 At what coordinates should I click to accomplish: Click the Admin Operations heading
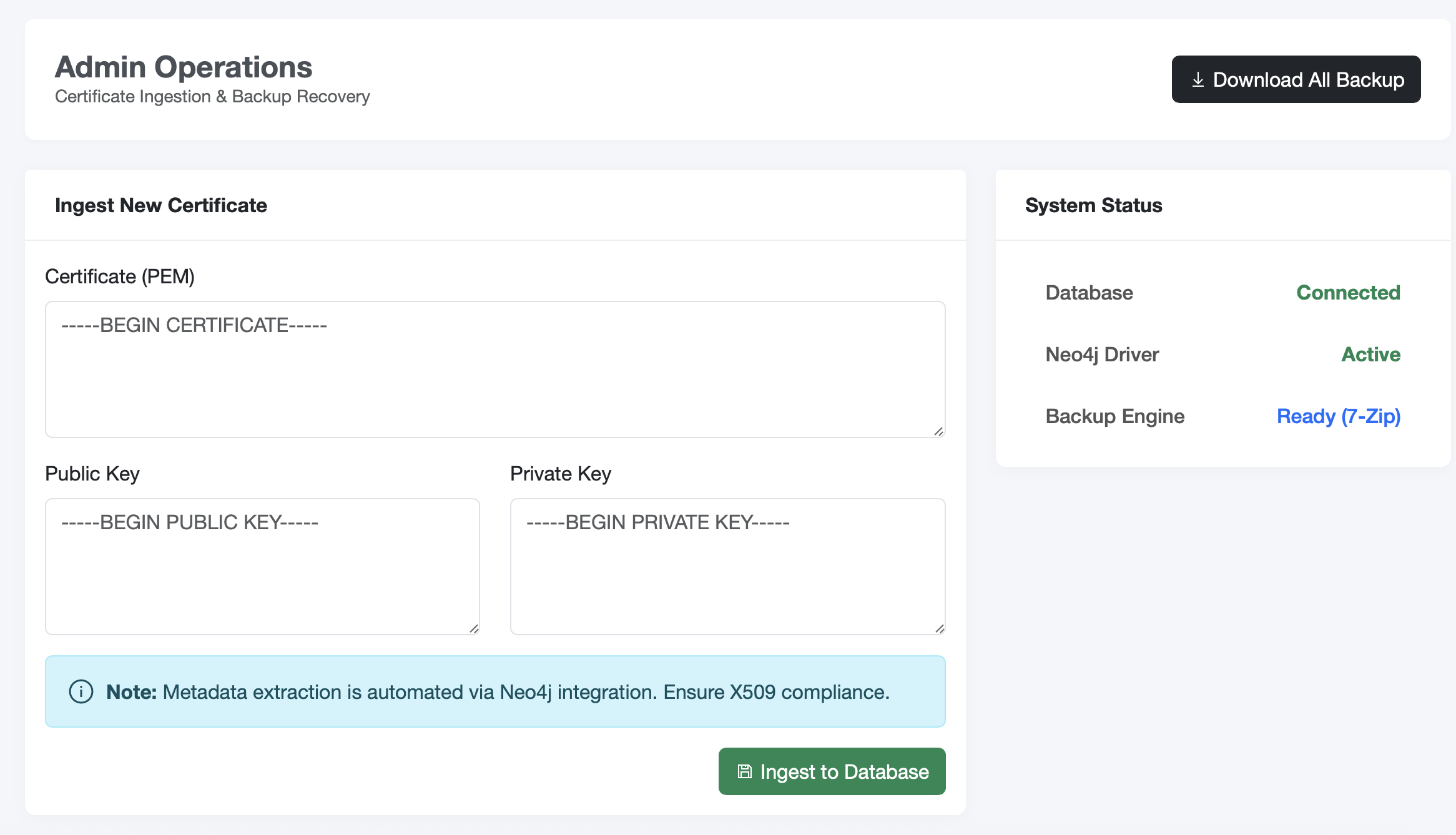(x=184, y=67)
